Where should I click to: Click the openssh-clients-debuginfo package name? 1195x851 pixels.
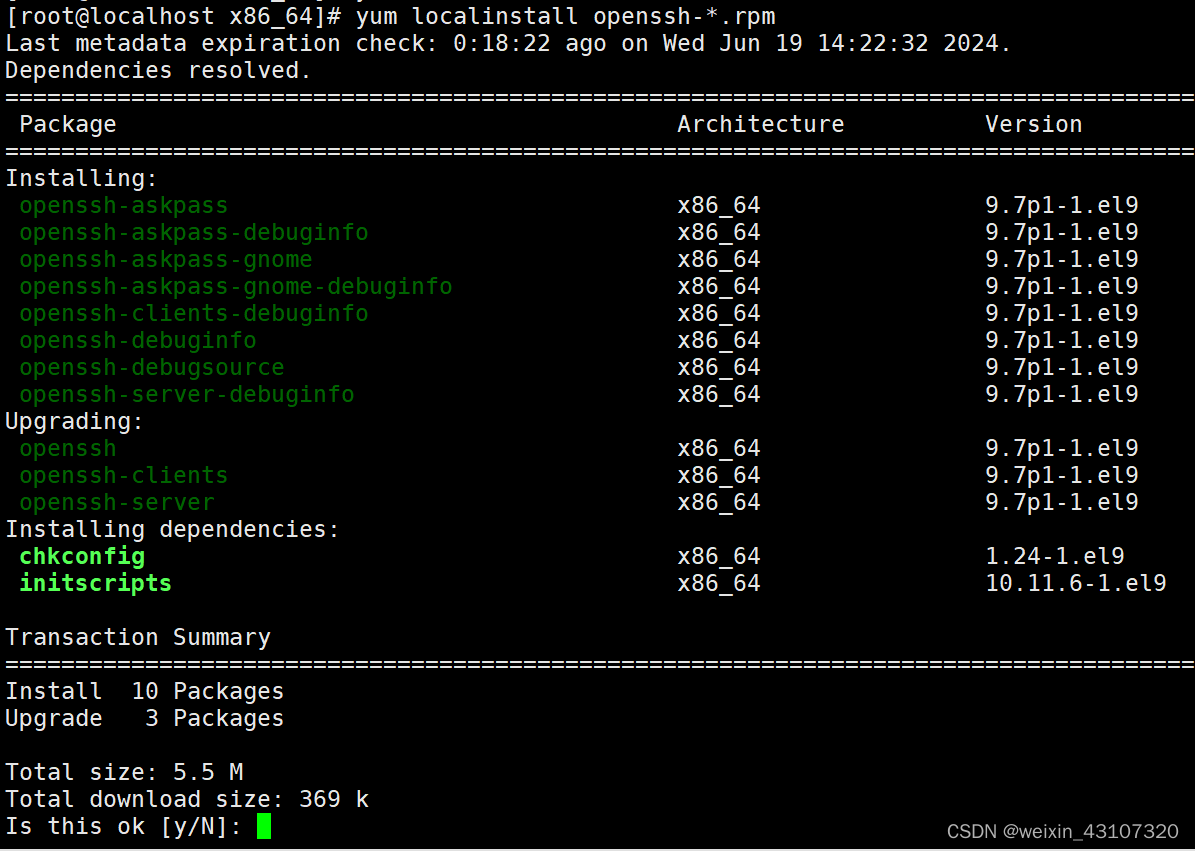pyautogui.click(x=194, y=313)
